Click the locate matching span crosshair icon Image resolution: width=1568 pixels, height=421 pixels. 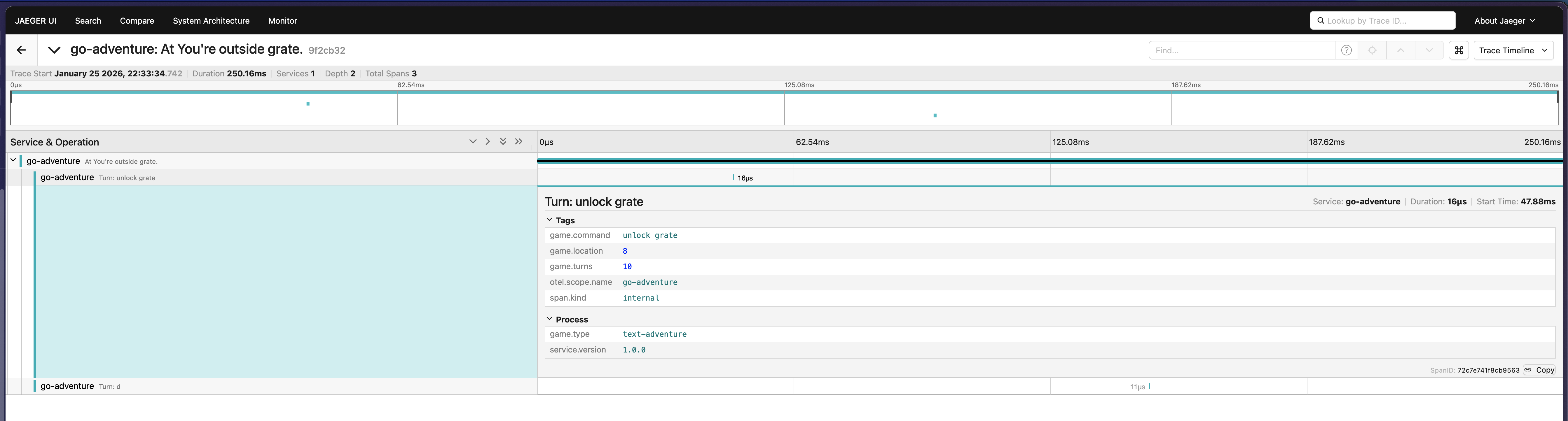coord(1372,50)
